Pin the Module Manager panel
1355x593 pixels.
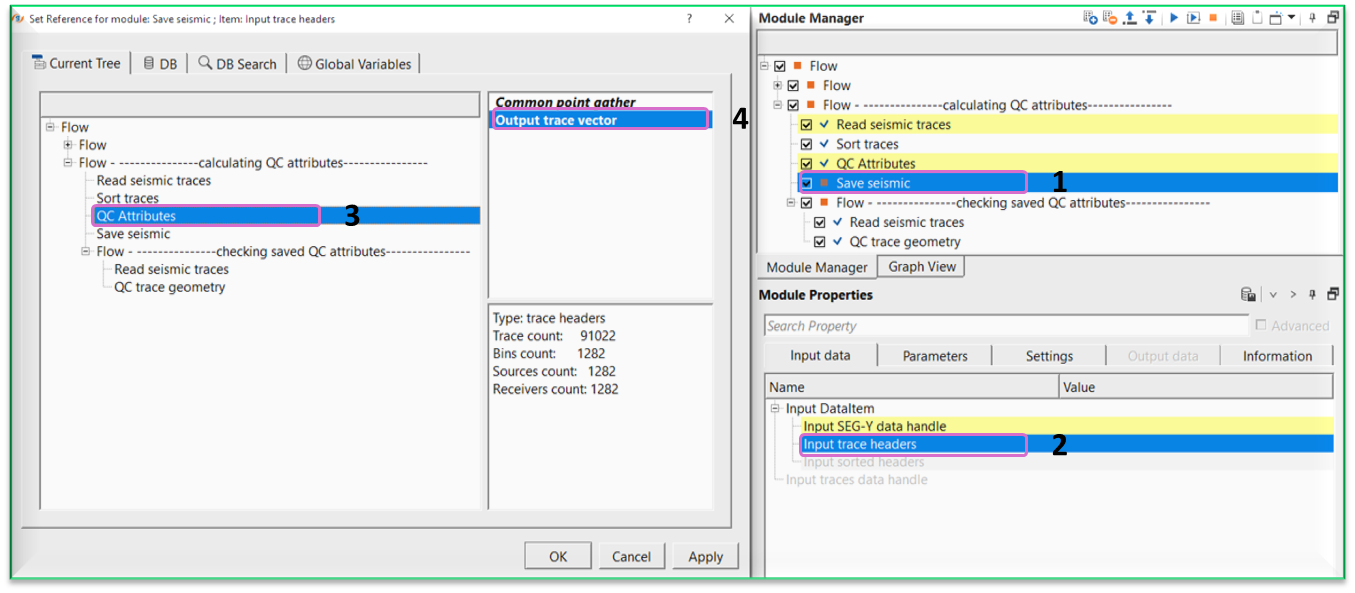click(1312, 17)
